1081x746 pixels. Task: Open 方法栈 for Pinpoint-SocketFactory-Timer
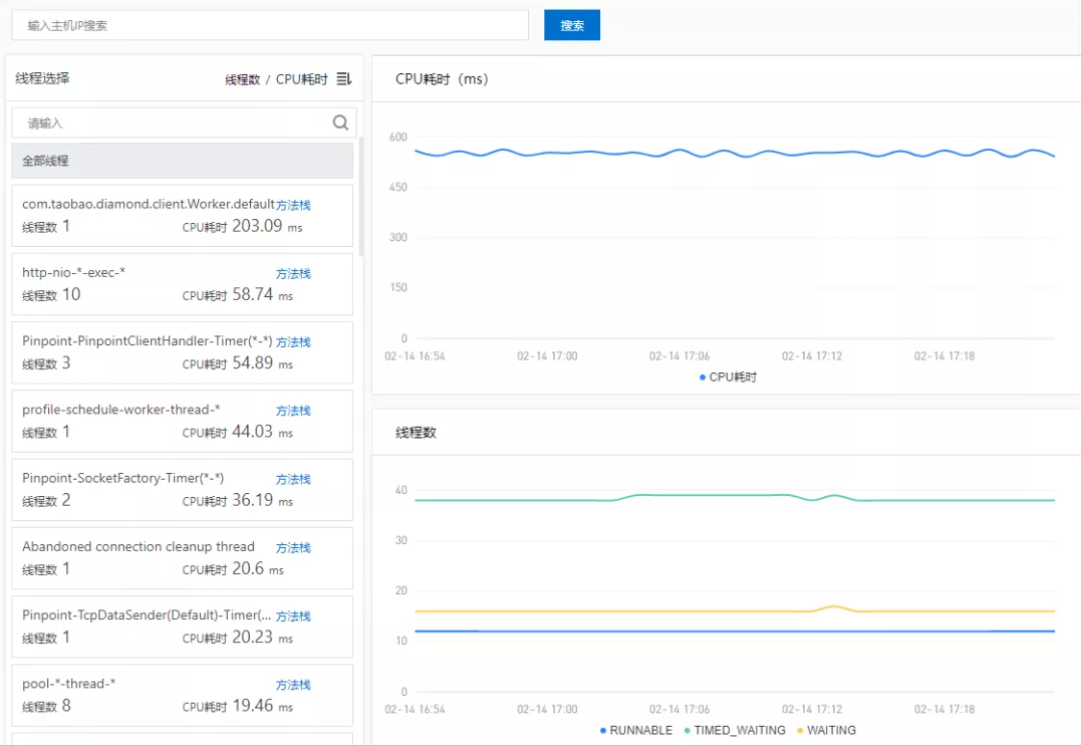tap(293, 479)
